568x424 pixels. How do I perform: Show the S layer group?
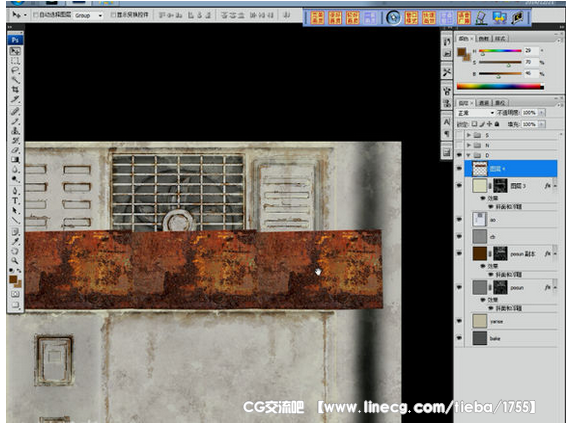(x=459, y=135)
